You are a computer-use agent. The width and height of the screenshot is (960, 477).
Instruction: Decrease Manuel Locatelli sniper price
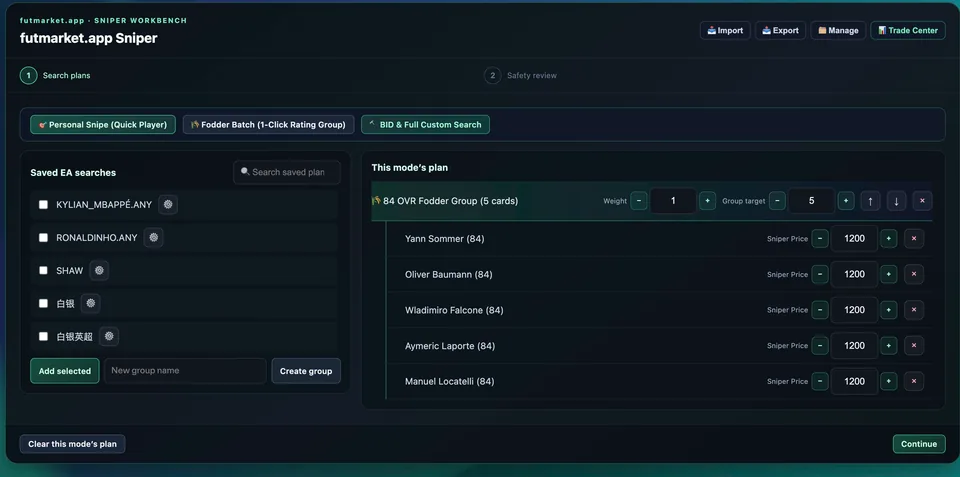pyautogui.click(x=820, y=381)
